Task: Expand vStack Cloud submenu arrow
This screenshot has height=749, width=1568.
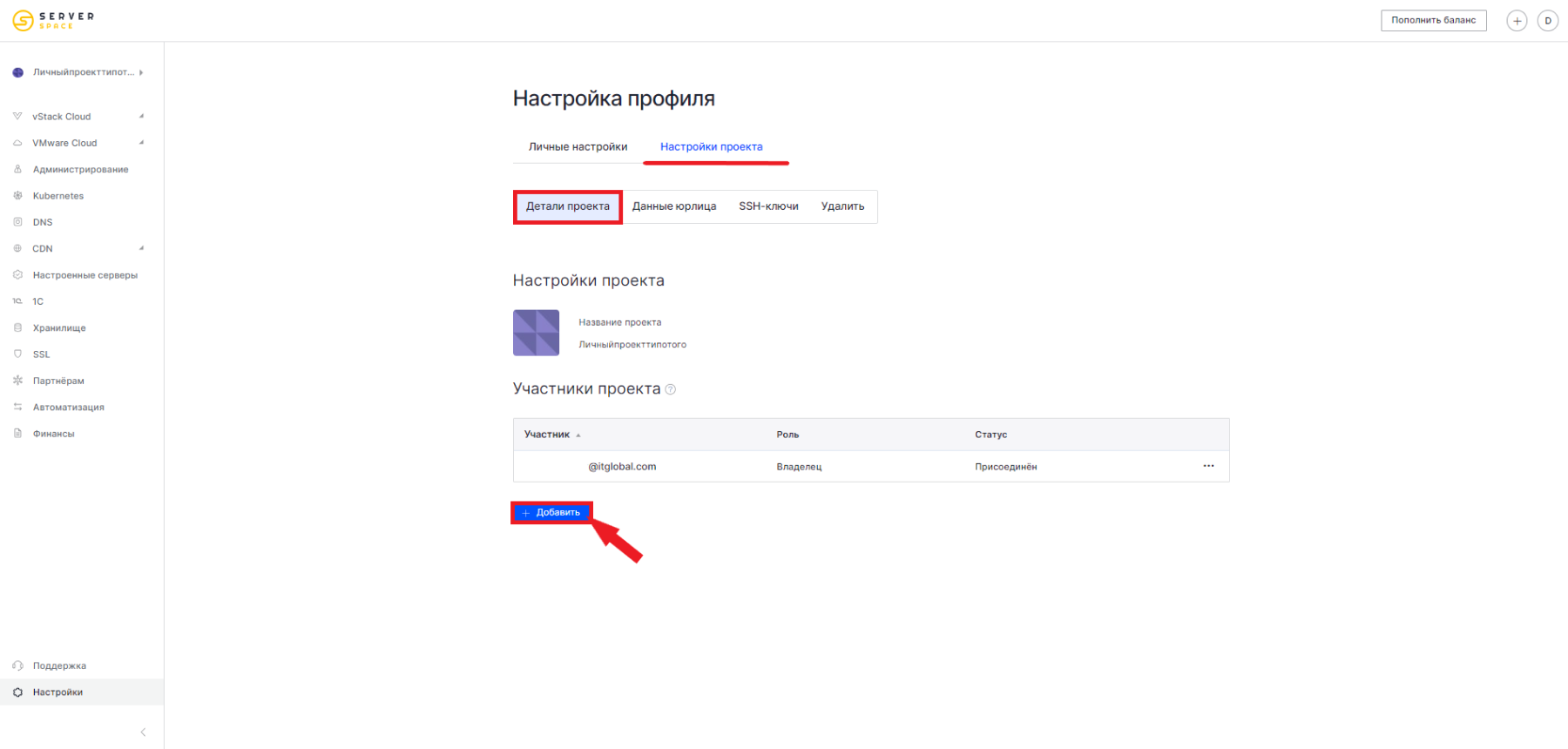Action: pyautogui.click(x=141, y=116)
